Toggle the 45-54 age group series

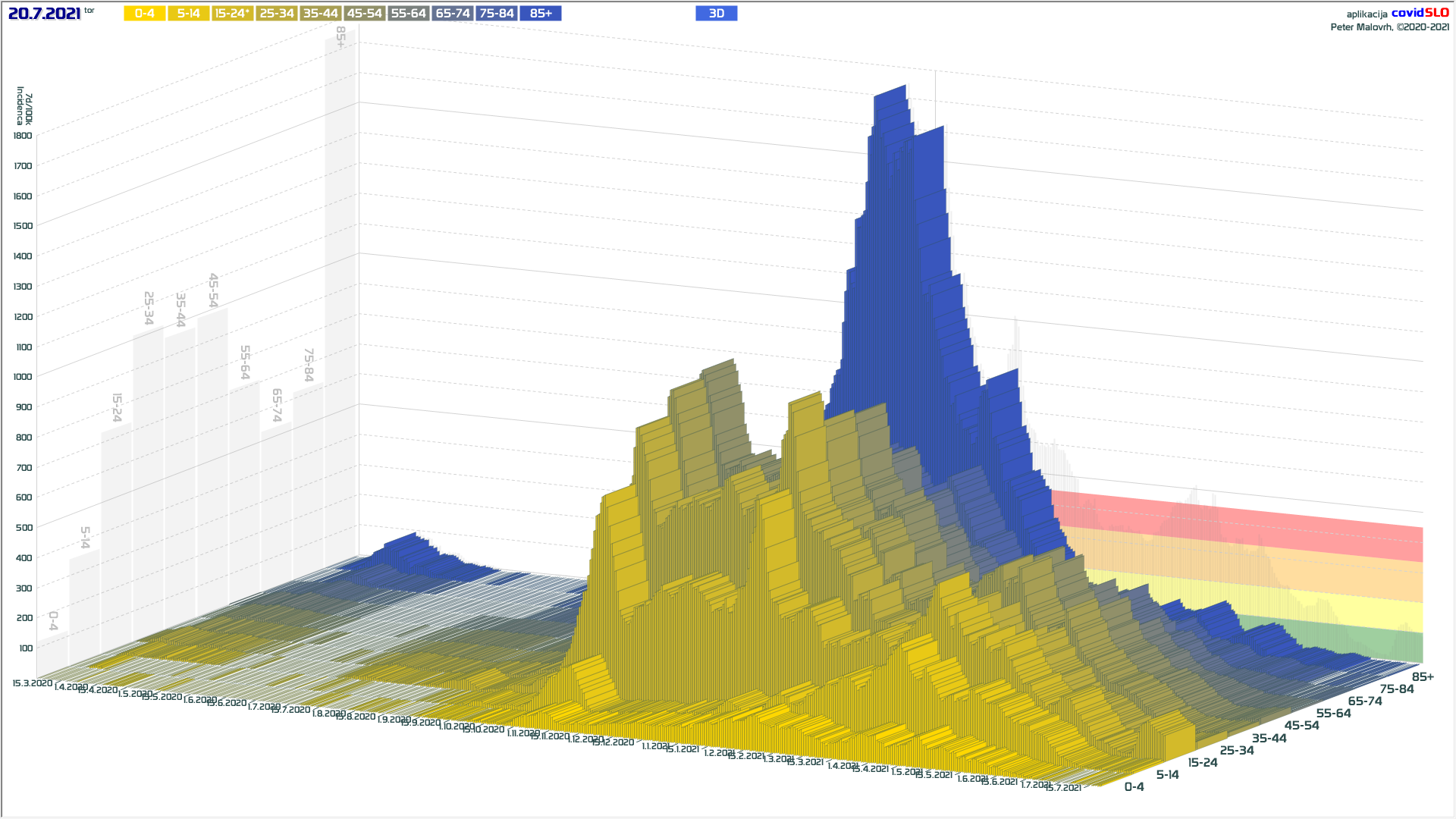(364, 14)
